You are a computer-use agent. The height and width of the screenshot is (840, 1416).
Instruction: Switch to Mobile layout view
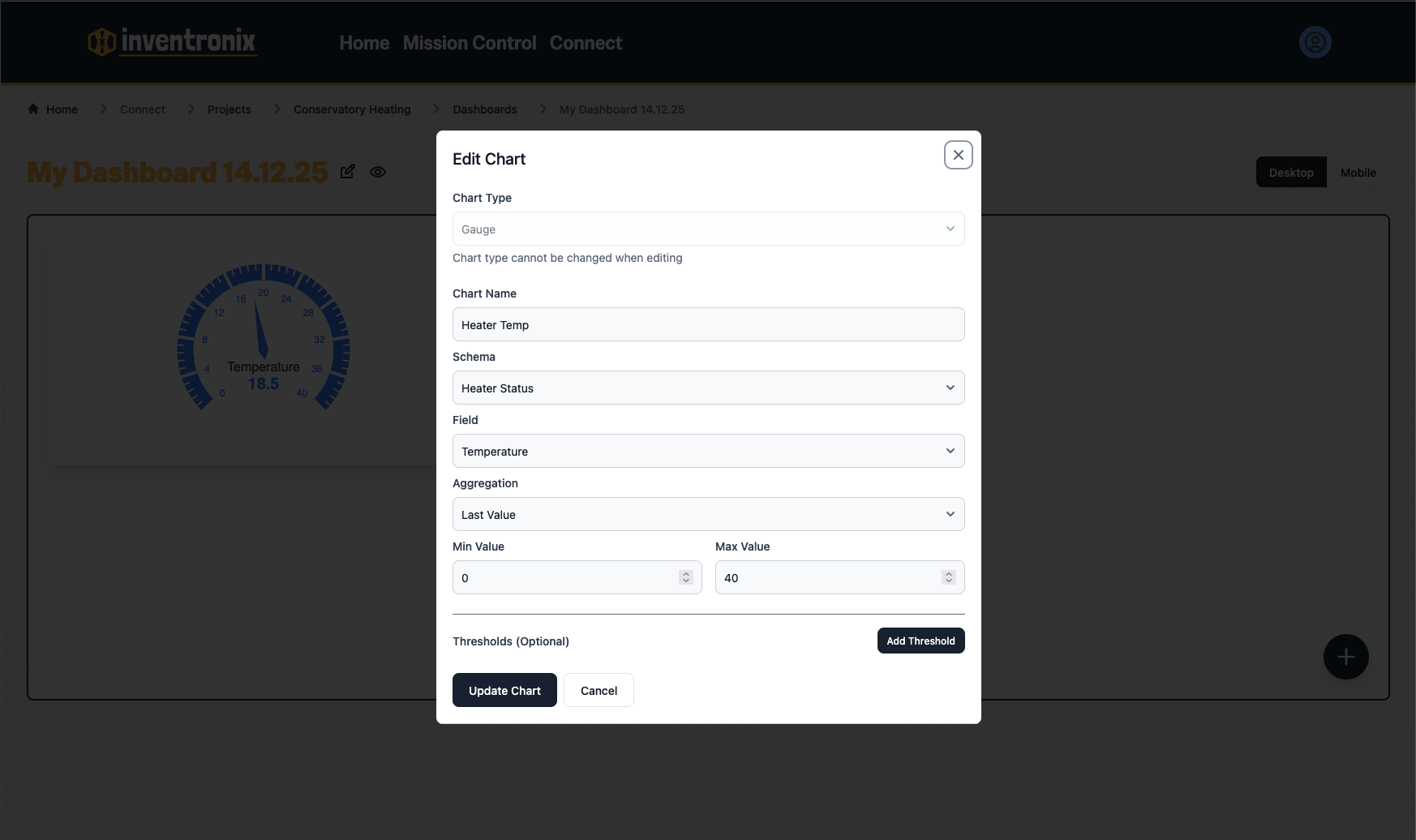point(1358,173)
